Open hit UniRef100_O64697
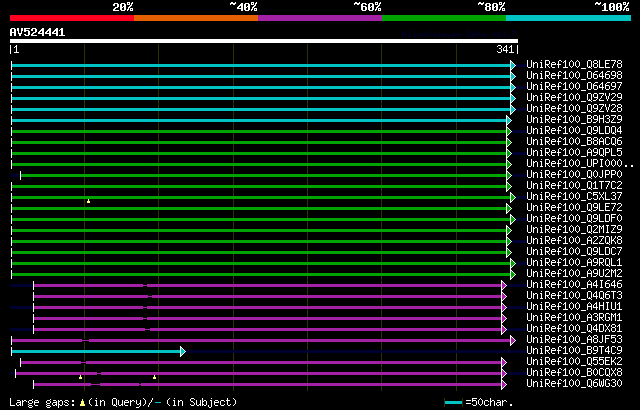640x410 pixels. tap(574, 86)
